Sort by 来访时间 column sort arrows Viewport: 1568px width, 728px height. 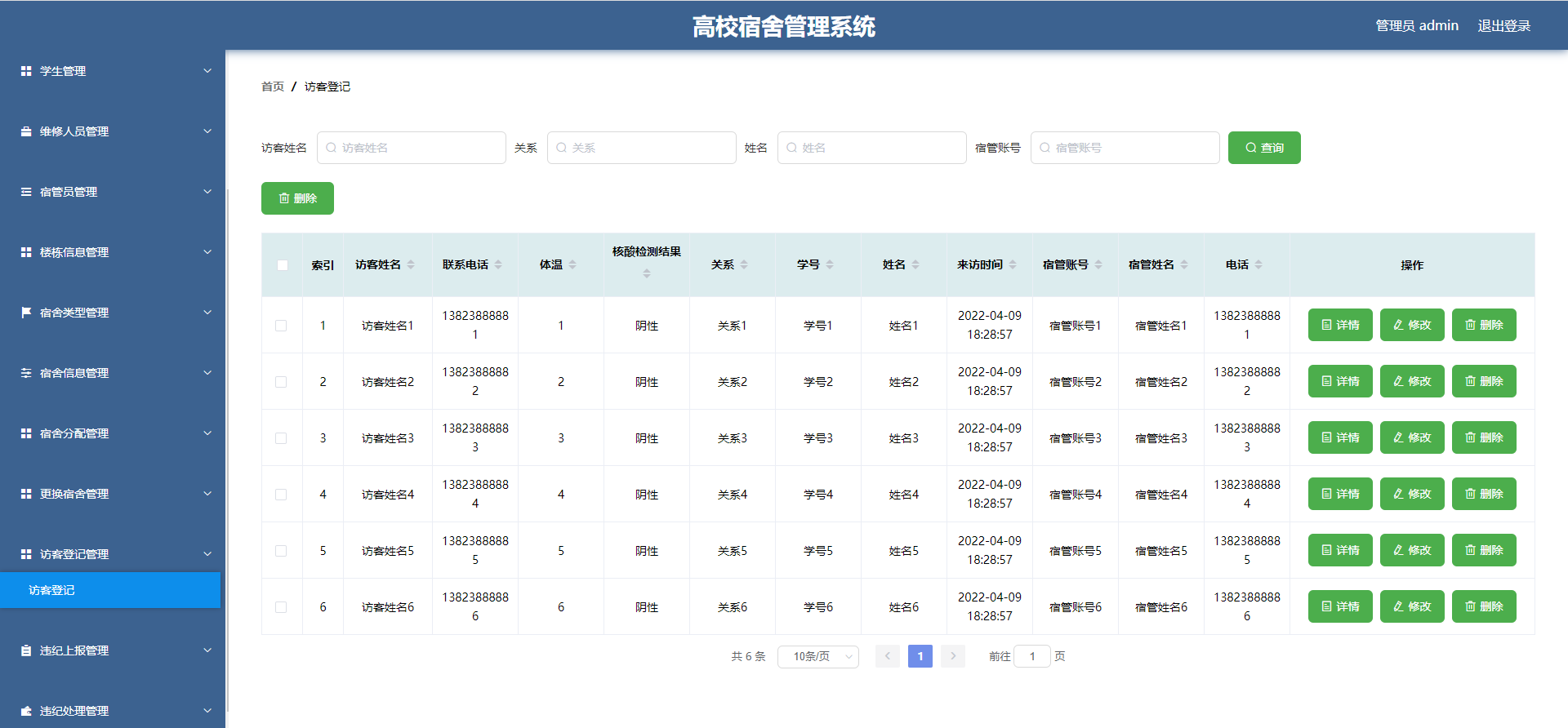pyautogui.click(x=1013, y=264)
